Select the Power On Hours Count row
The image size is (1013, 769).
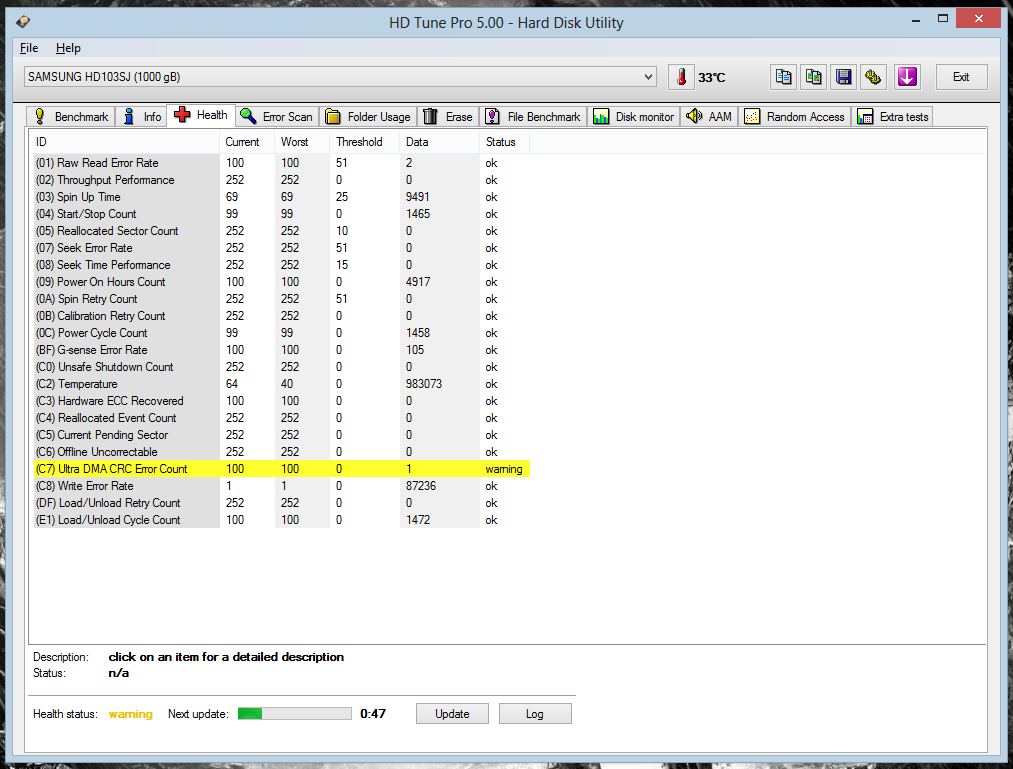(282, 282)
